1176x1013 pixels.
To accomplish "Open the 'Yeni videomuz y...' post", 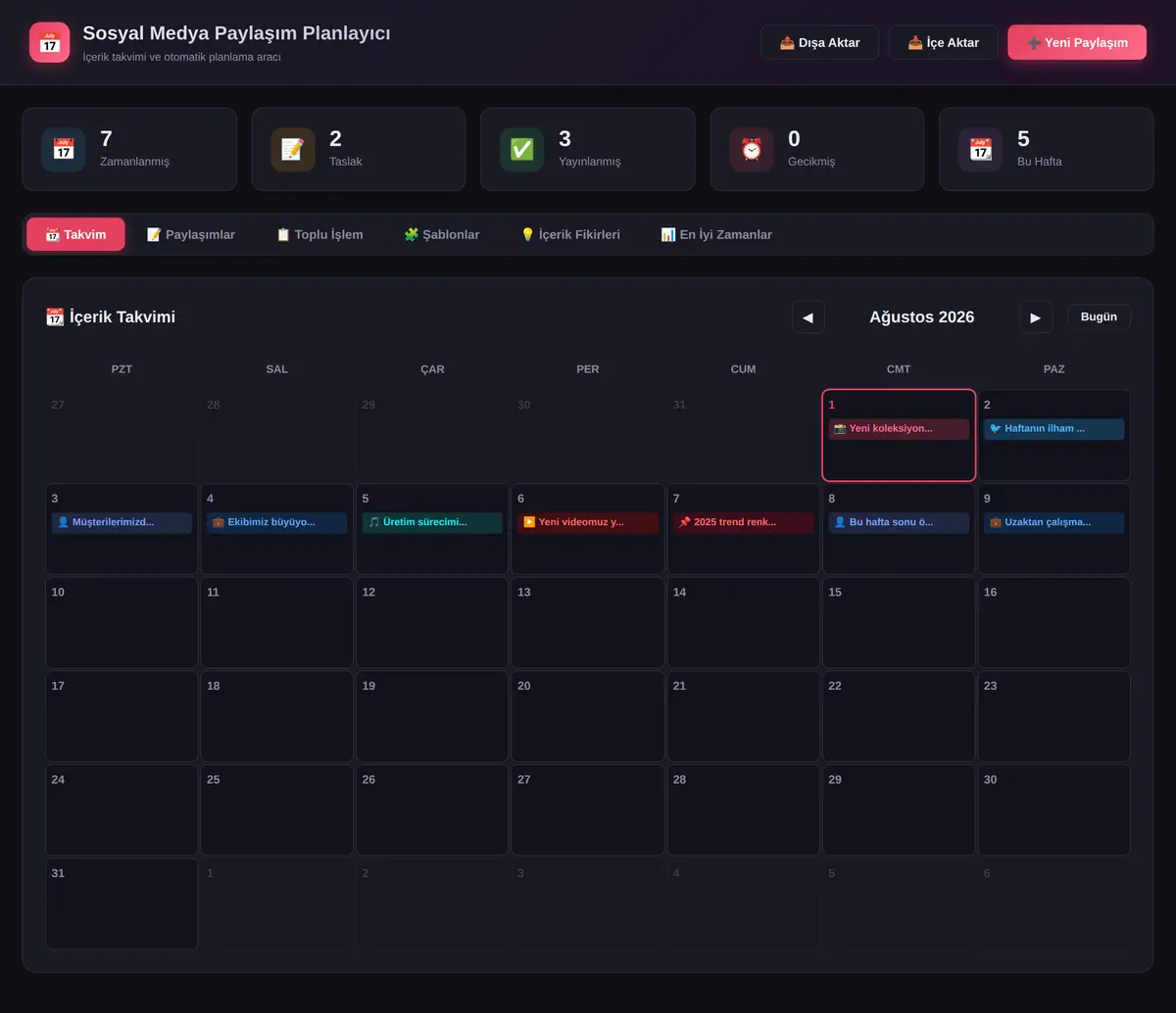I will (588, 522).
